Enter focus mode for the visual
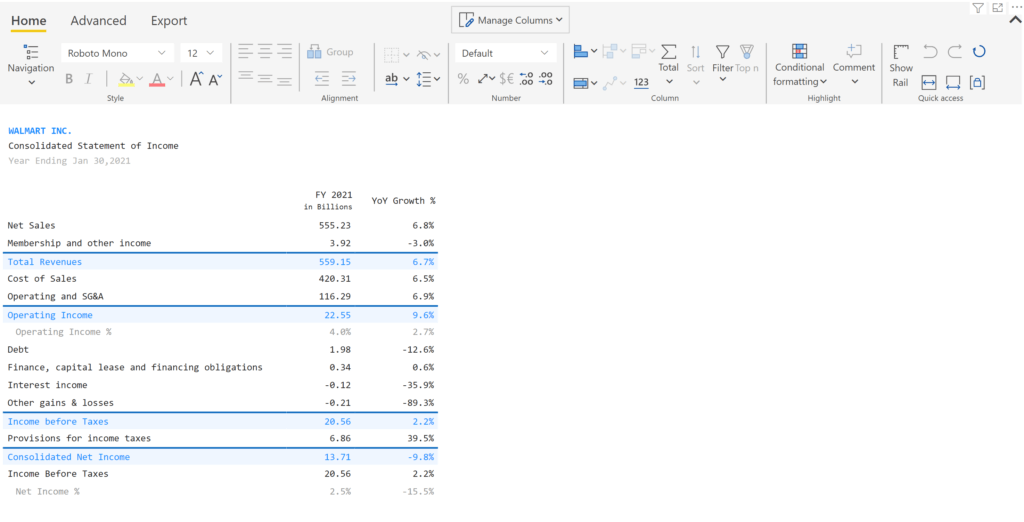1024x522 pixels. 997,8
